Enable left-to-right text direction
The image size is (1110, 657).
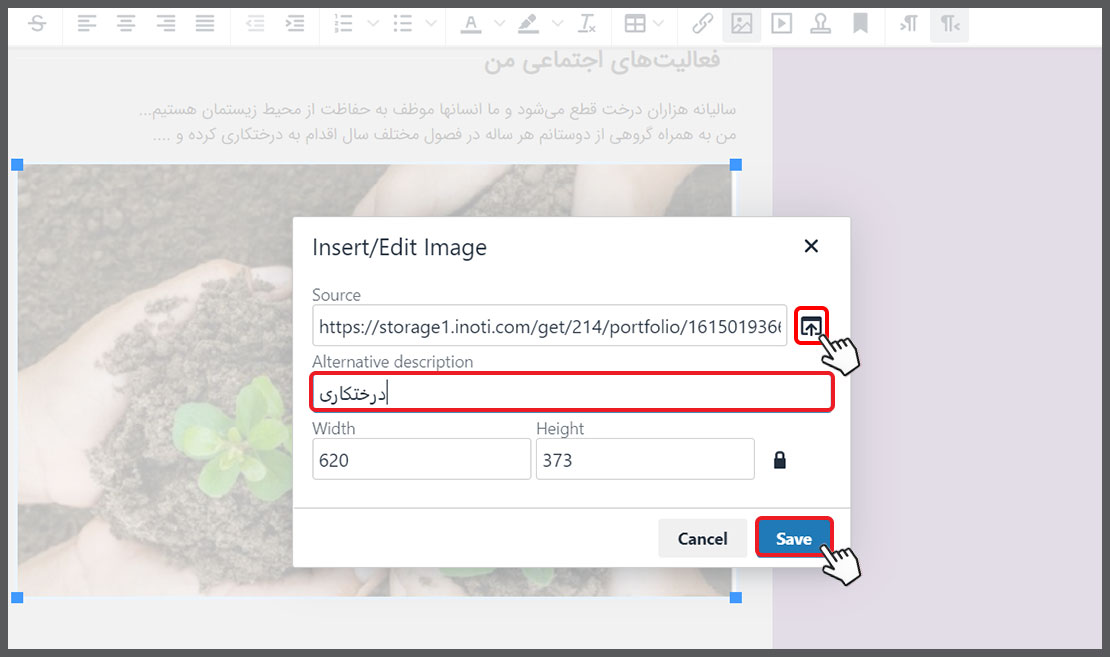point(909,24)
